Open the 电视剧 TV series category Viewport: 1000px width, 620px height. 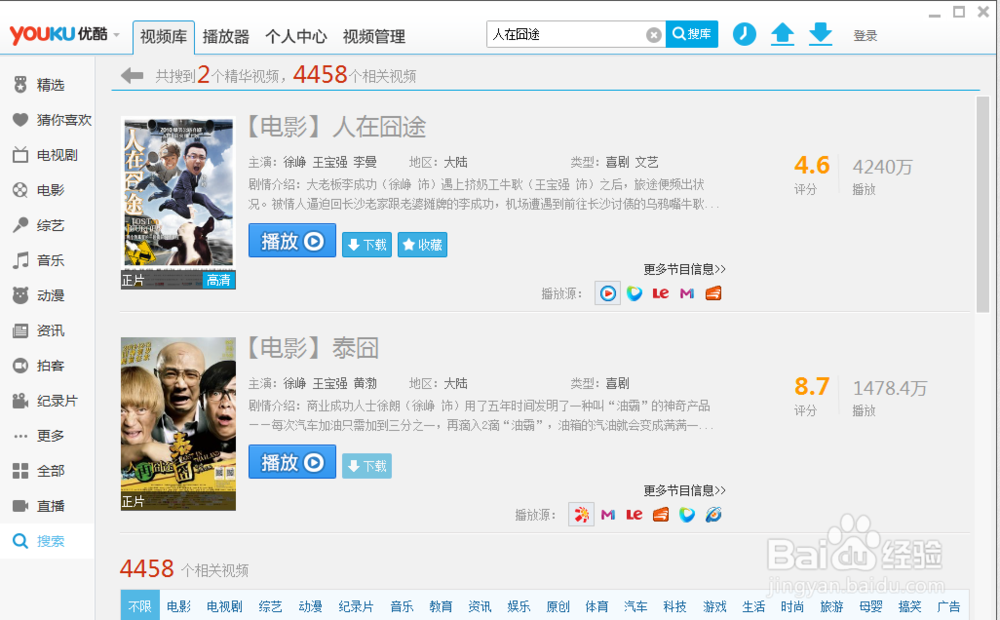(x=47, y=155)
